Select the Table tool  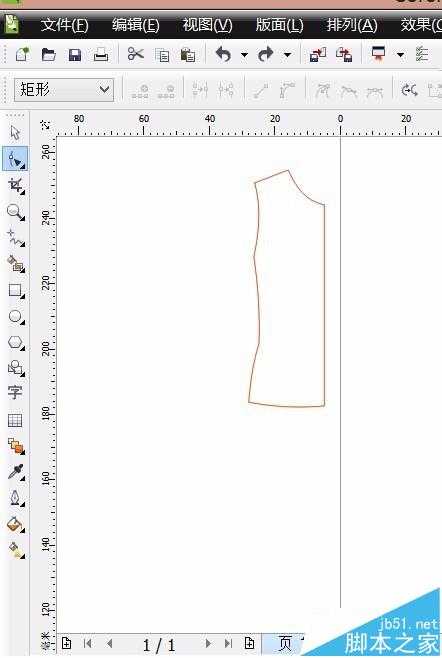coord(15,420)
